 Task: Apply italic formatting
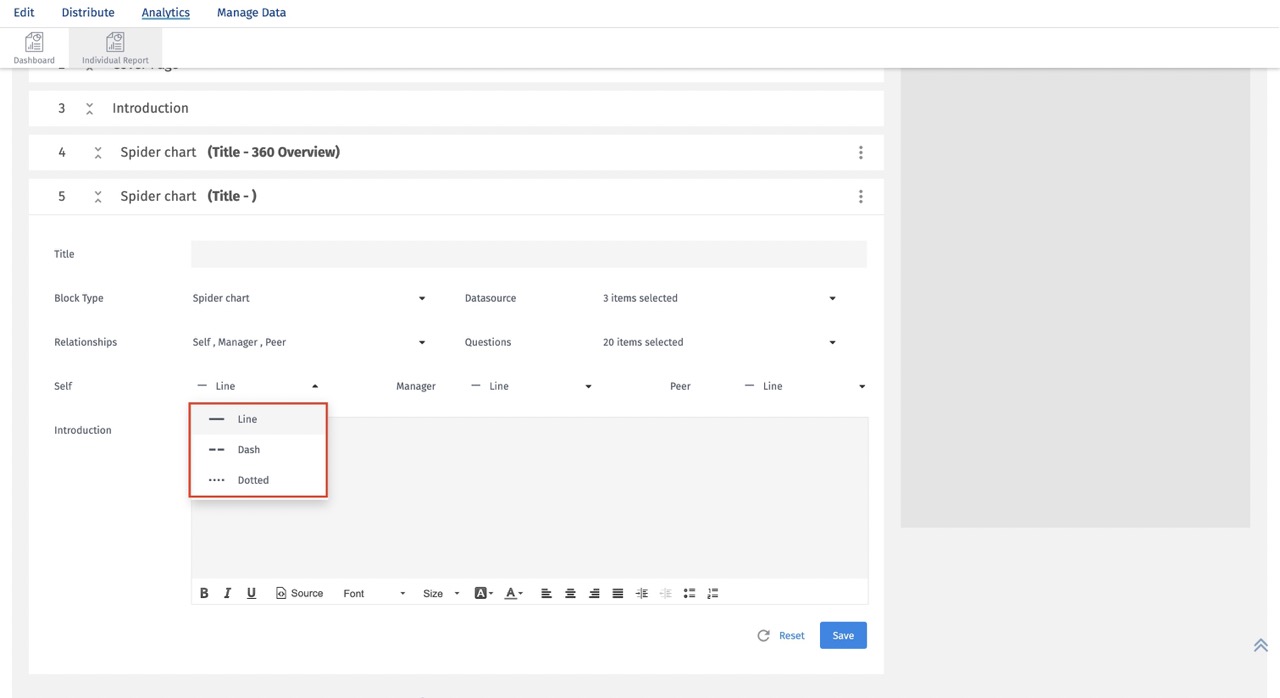(227, 592)
